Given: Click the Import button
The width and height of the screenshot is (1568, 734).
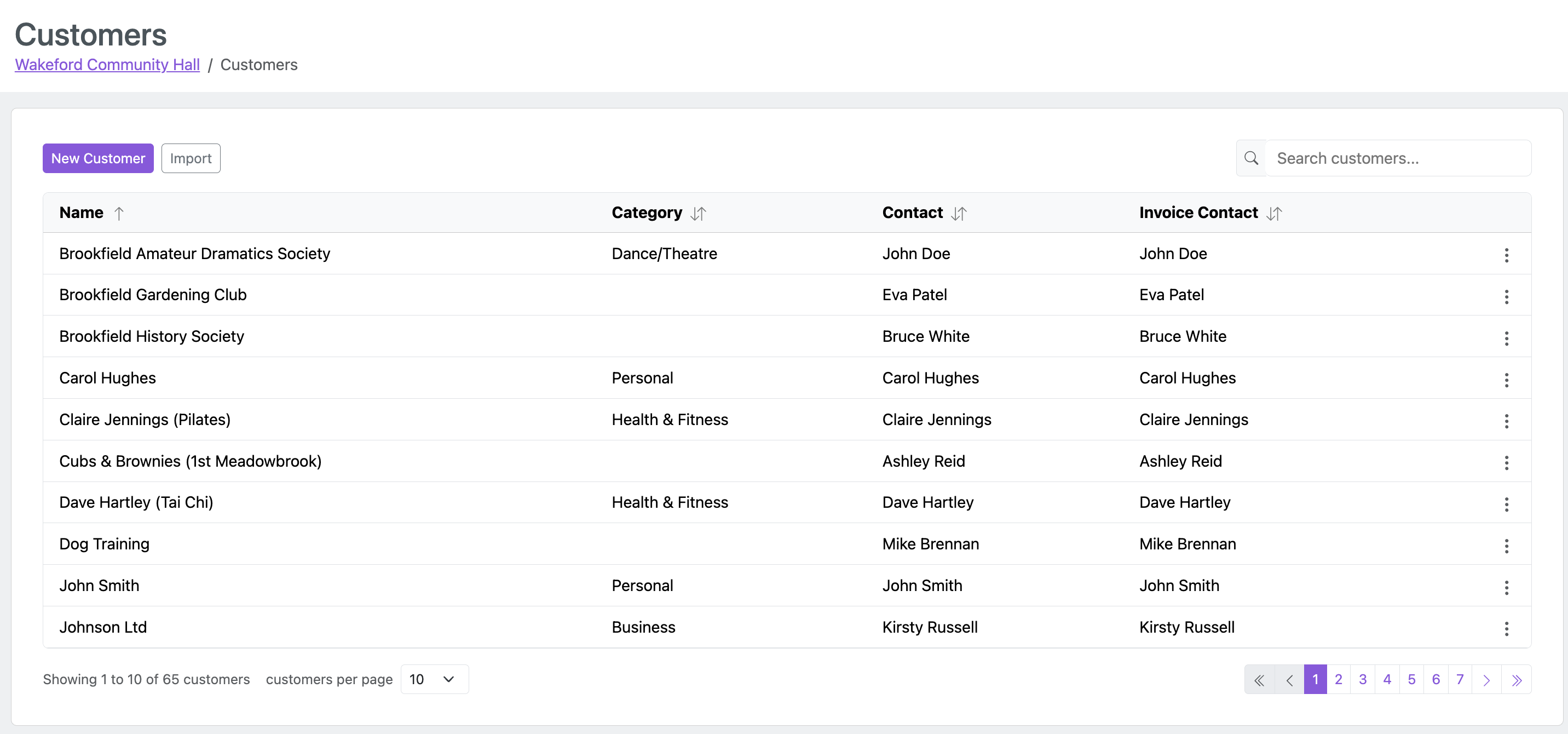Looking at the screenshot, I should pos(191,158).
